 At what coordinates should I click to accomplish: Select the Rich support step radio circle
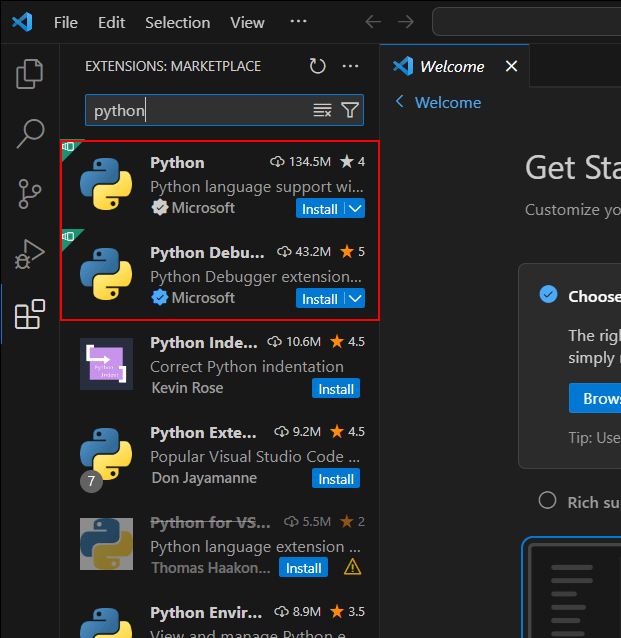[x=547, y=500]
